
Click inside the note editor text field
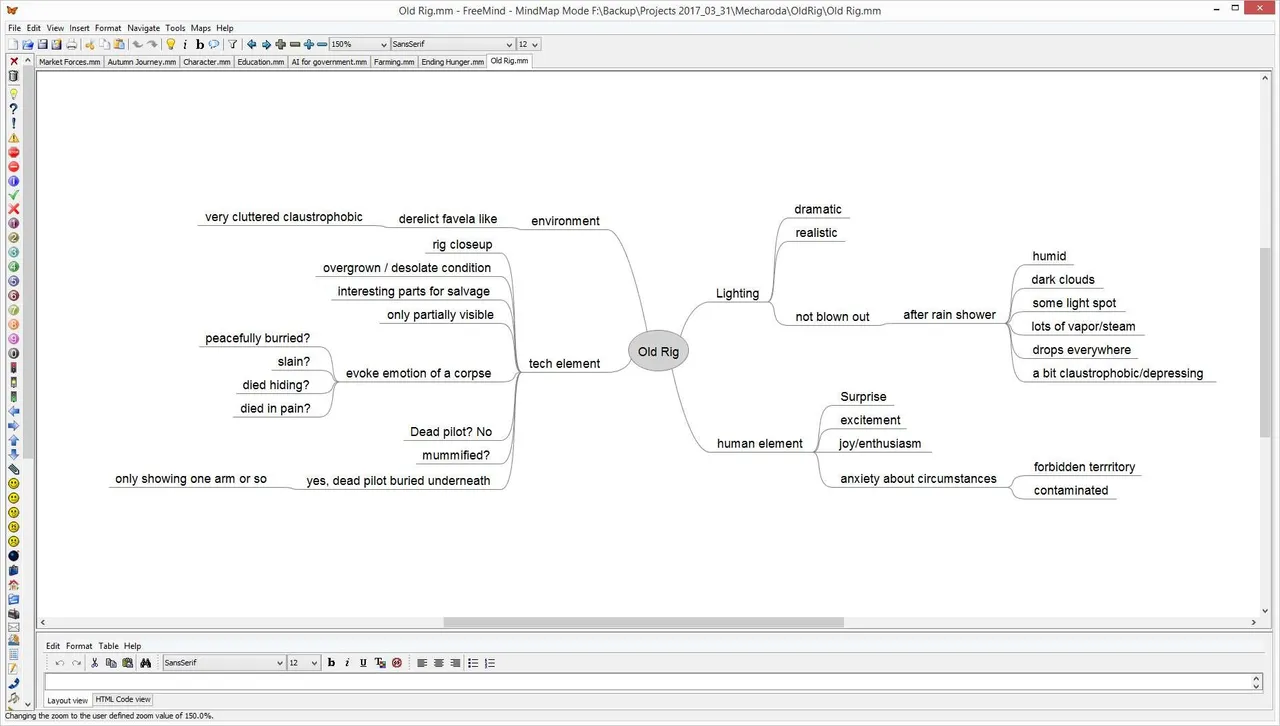648,681
